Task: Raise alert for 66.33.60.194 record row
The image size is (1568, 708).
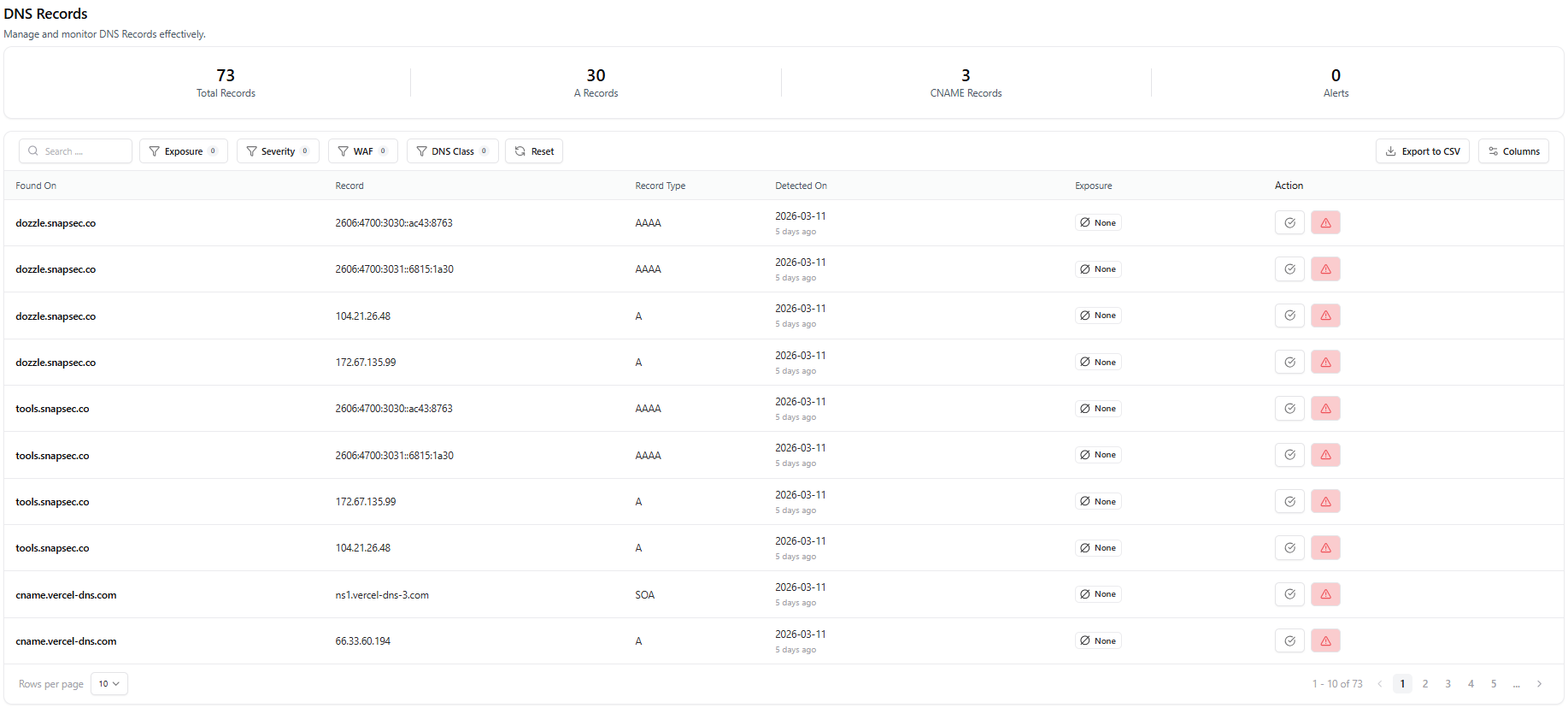Action: [x=1325, y=640]
